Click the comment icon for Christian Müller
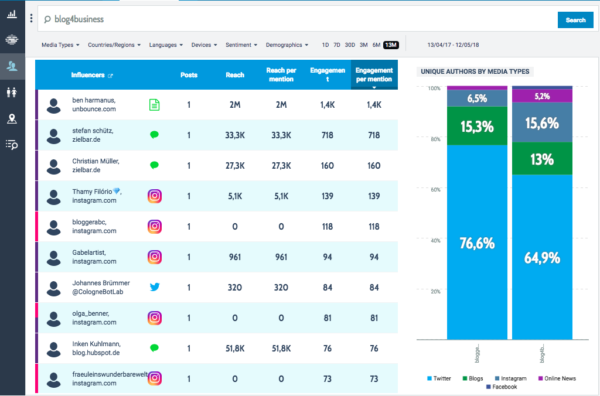Image resolution: width=600 pixels, height=396 pixels. pos(154,165)
